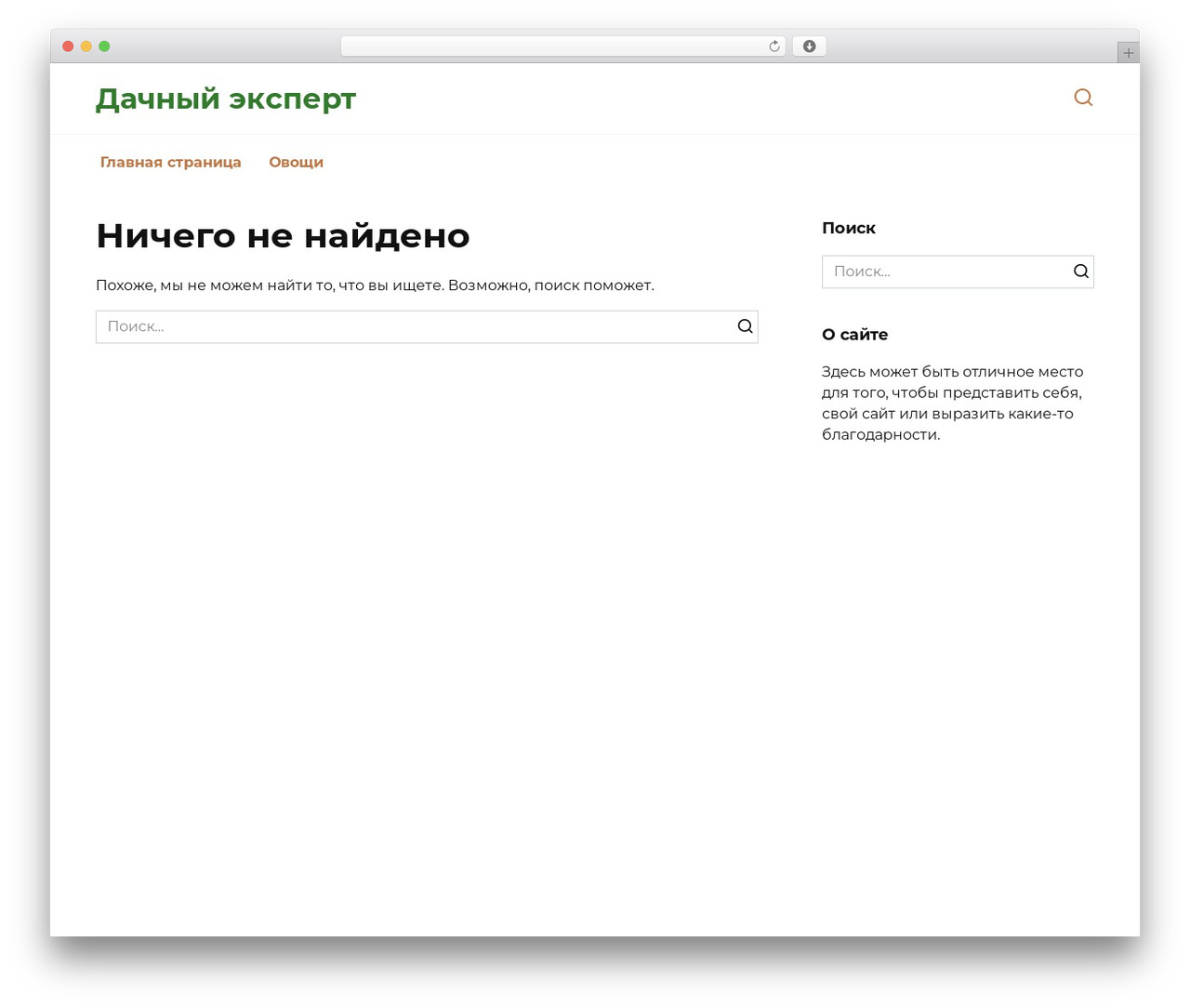This screenshot has width=1190, height=1008.
Task: Close the browser window with red button
Action: coord(68,46)
